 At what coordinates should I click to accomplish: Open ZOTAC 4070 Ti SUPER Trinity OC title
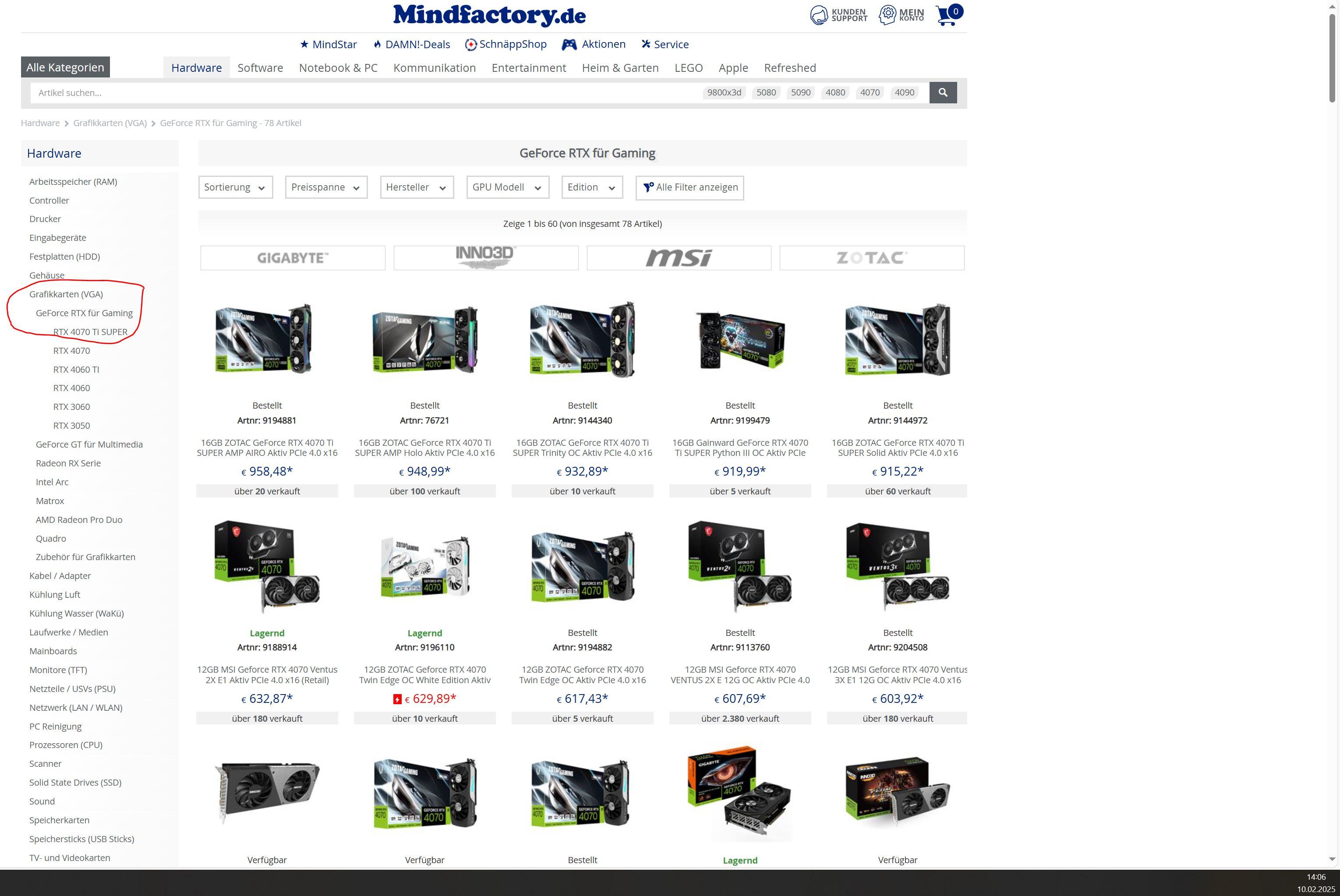[582, 448]
